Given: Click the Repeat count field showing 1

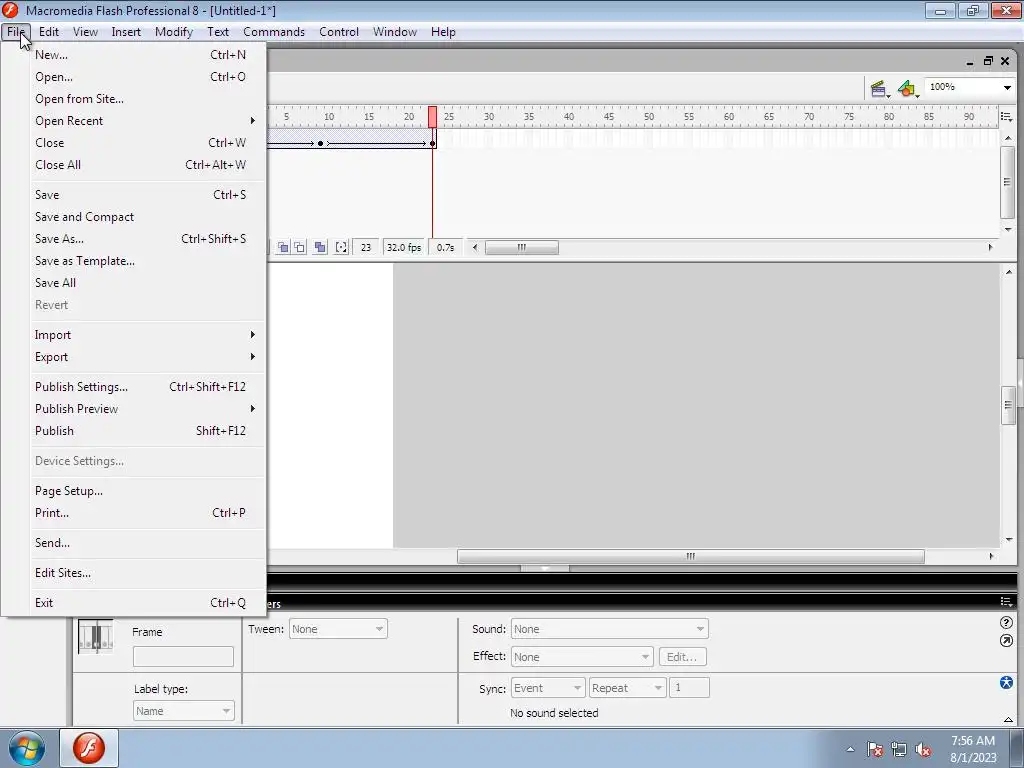Looking at the screenshot, I should point(689,688).
